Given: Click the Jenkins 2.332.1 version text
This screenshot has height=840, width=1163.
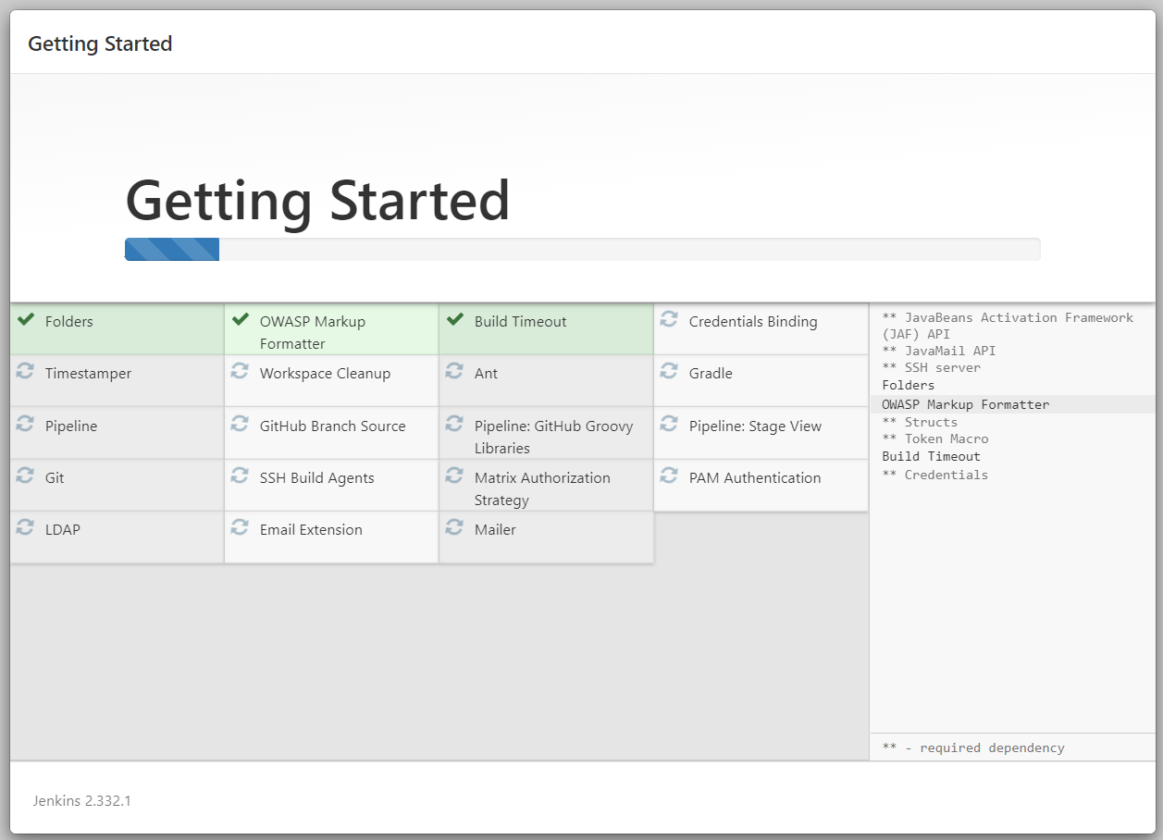Looking at the screenshot, I should click(81, 800).
